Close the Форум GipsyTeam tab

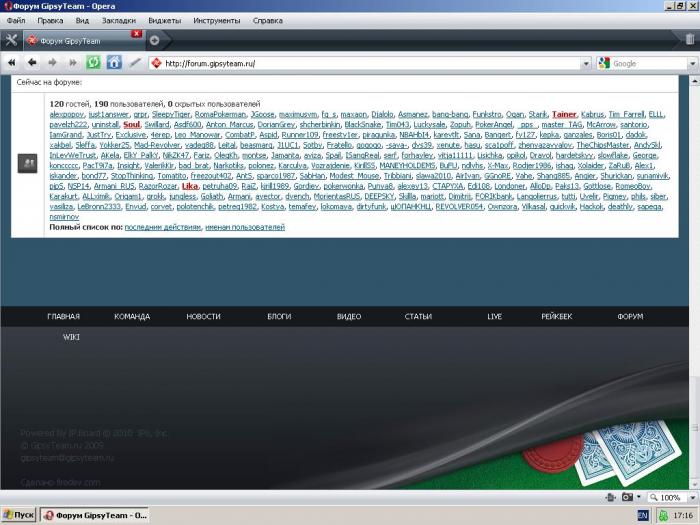pos(137,34)
